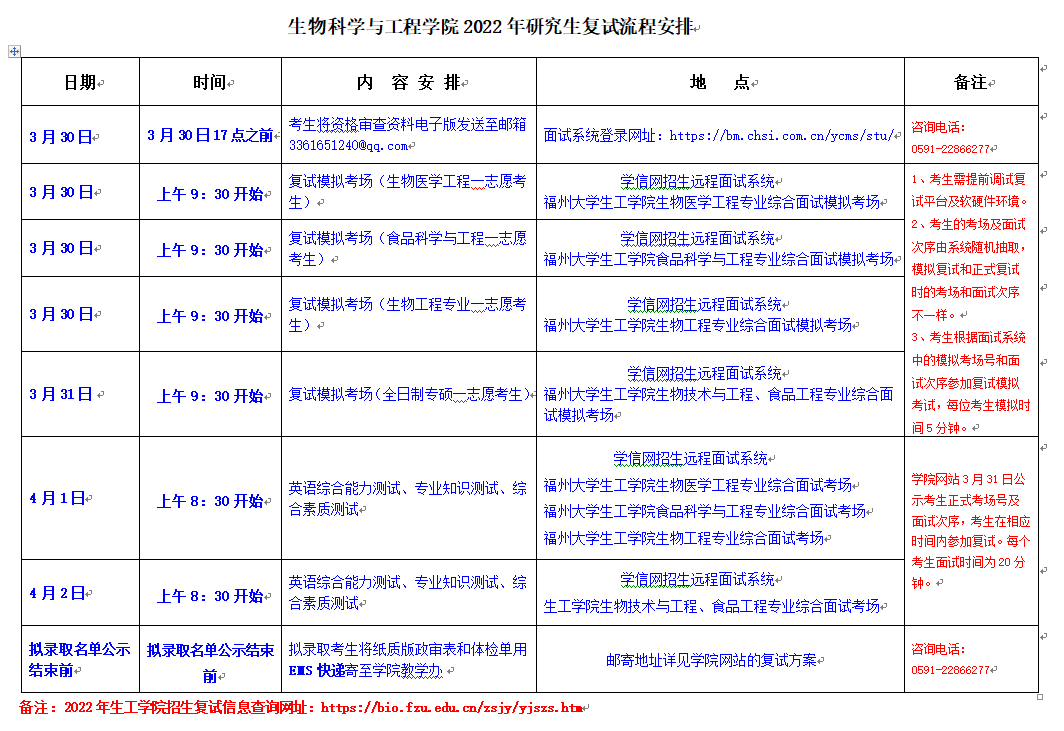Select the 3月31日 date cell
The height and width of the screenshot is (731, 1064).
tap(62, 394)
